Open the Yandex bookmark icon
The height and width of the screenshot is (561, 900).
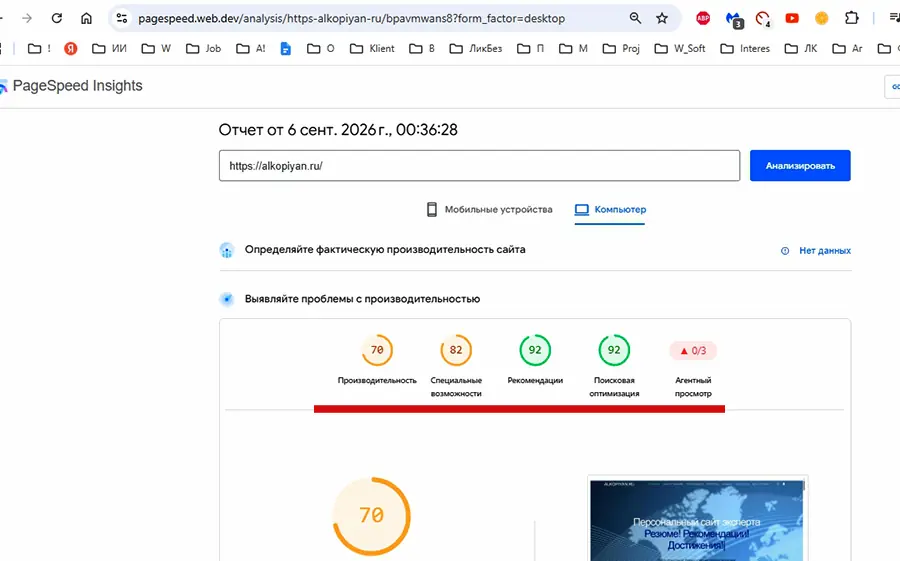click(x=71, y=49)
